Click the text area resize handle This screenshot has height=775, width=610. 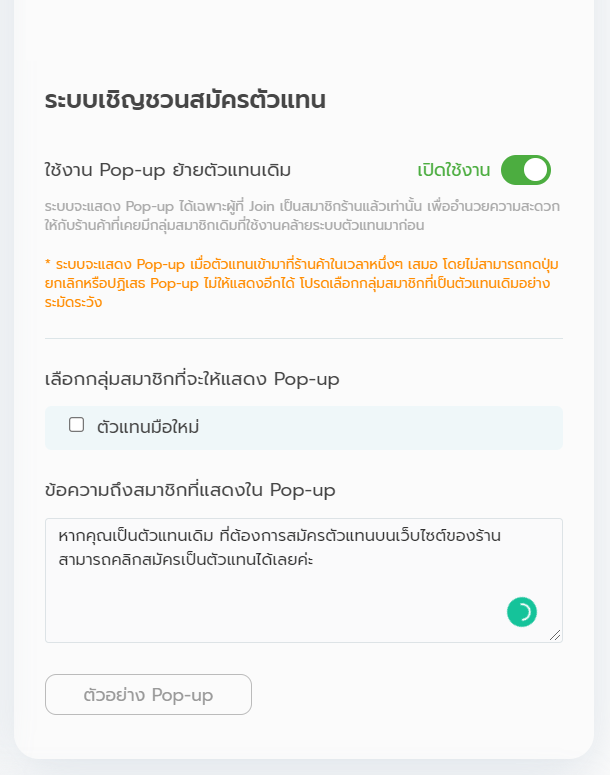tap(555, 635)
